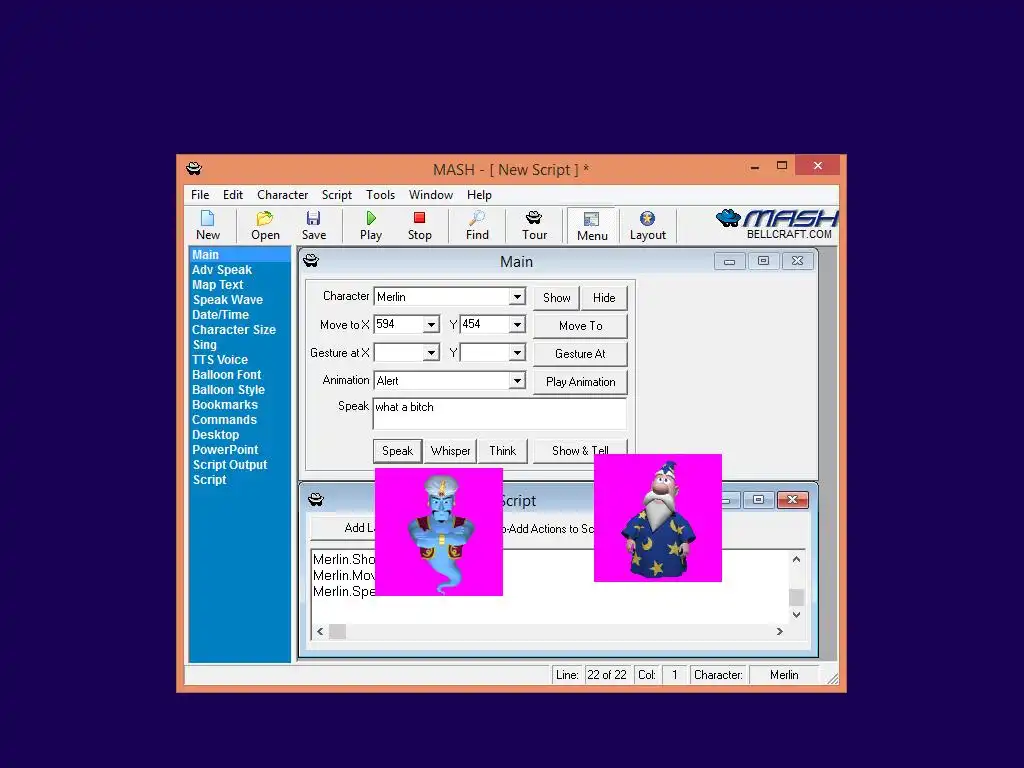Click the Gesture At button
This screenshot has height=768, width=1024.
pos(581,354)
